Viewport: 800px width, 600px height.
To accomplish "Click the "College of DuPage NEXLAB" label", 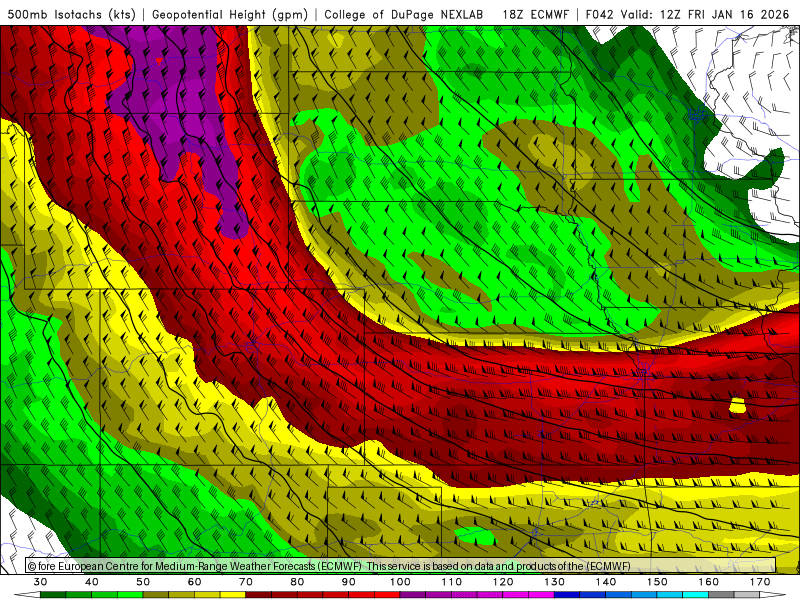I will click(x=404, y=14).
